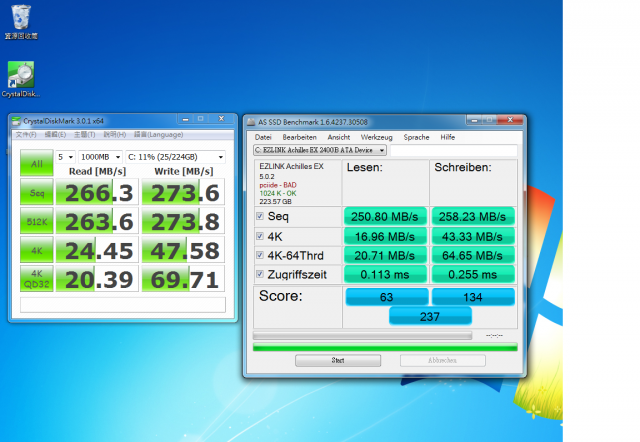Click the write access time 0.255 ms

[x=473, y=274]
